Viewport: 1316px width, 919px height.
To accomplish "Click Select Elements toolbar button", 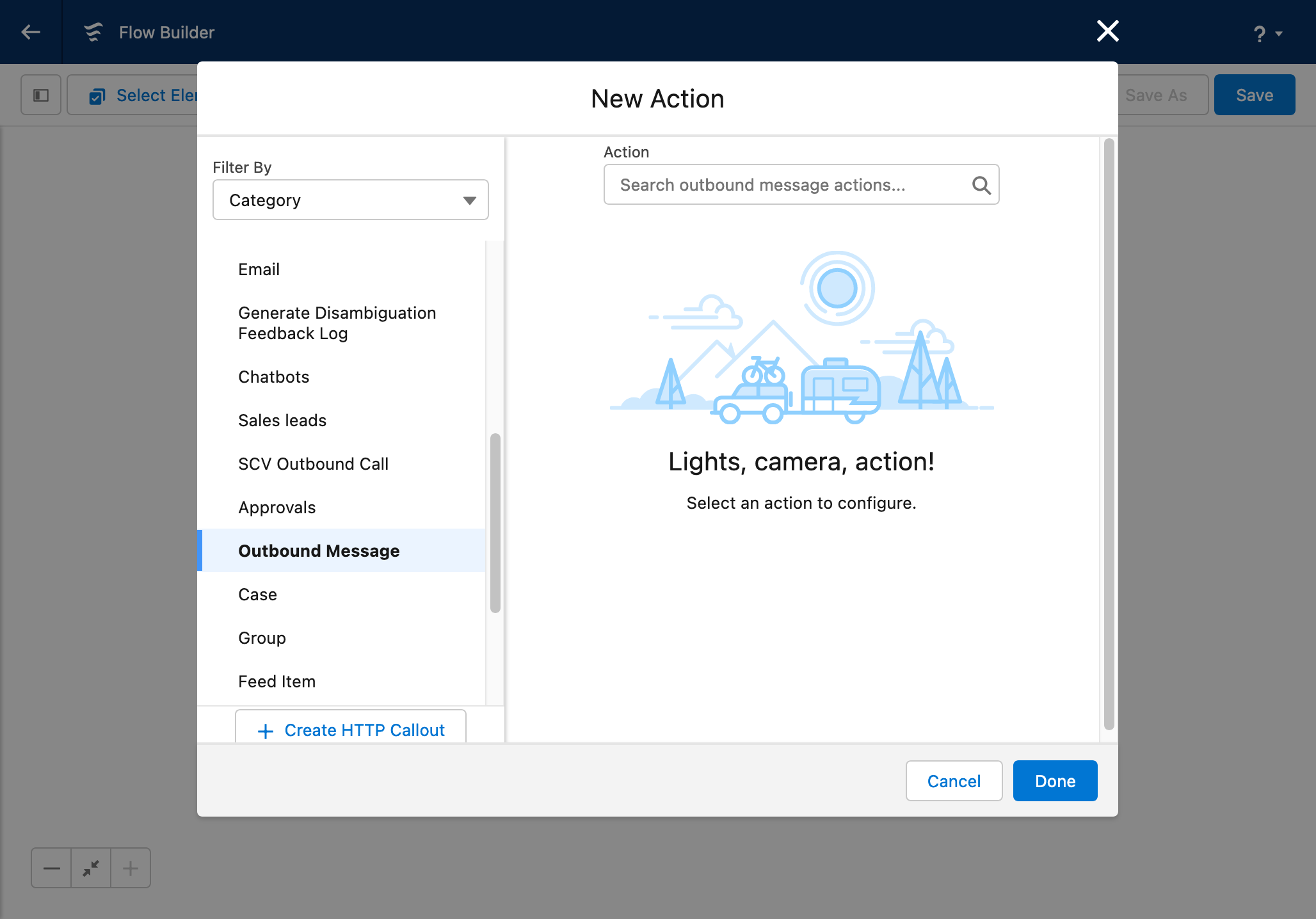I will pyautogui.click(x=142, y=95).
